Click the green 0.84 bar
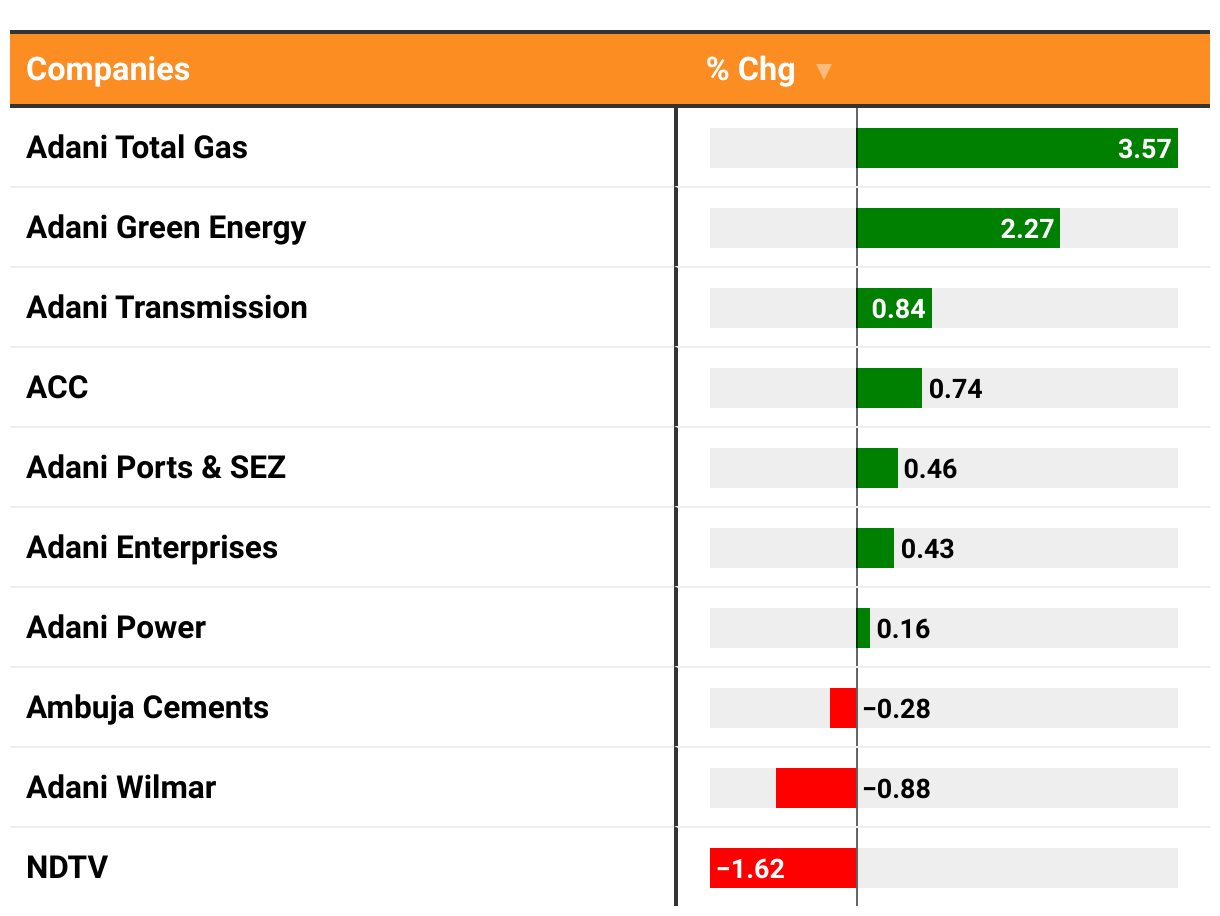Screen dimensions: 1220x916 894,308
